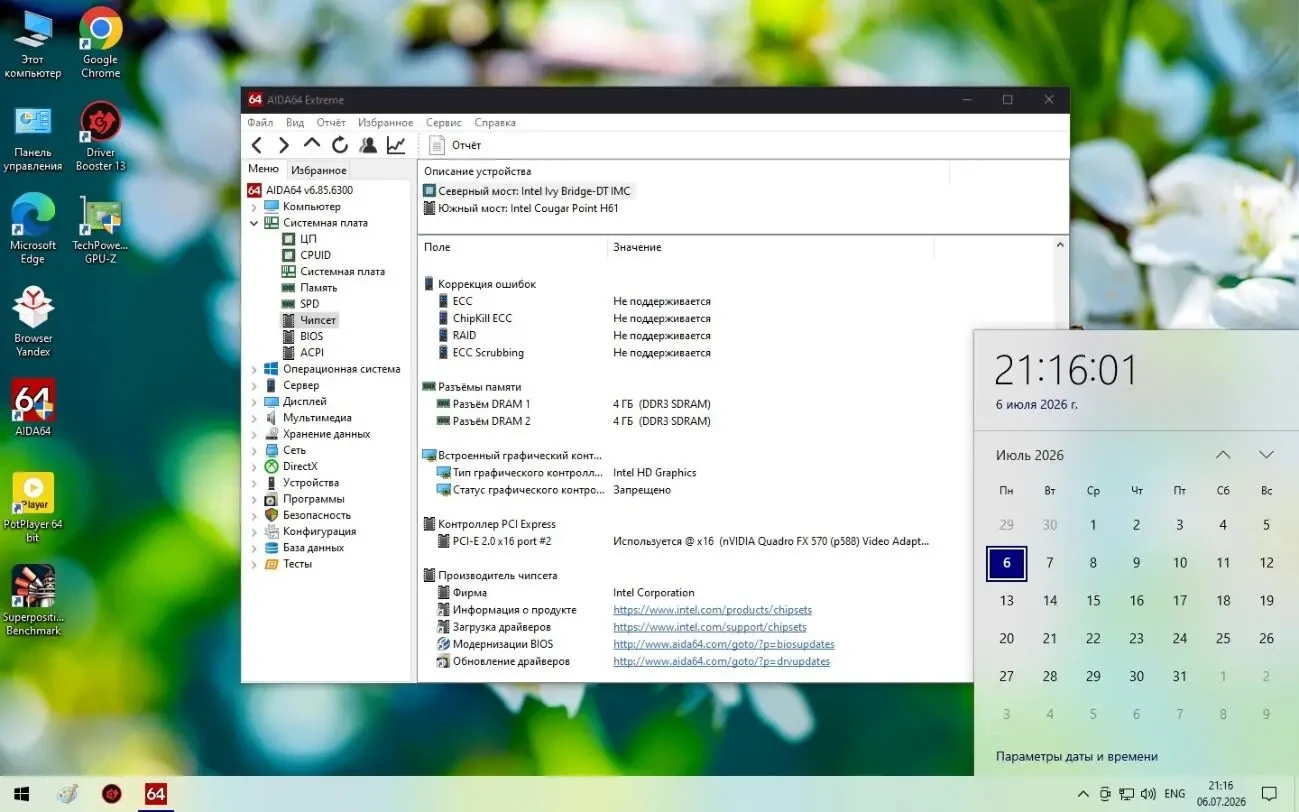Select the Этот компьютер desktop icon
Viewport: 1299px width, 812px height.
[x=33, y=44]
